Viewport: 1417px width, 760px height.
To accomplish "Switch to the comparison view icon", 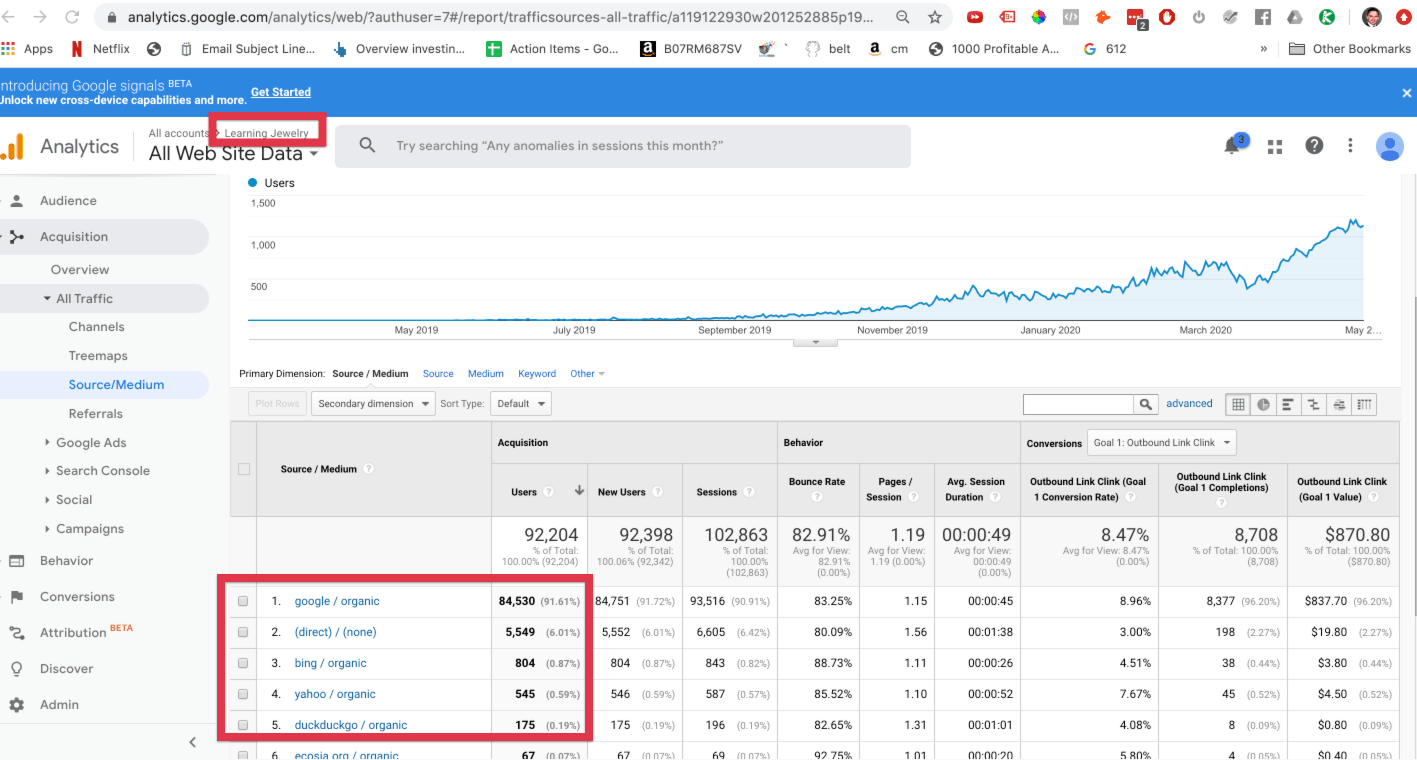I will (x=1313, y=404).
